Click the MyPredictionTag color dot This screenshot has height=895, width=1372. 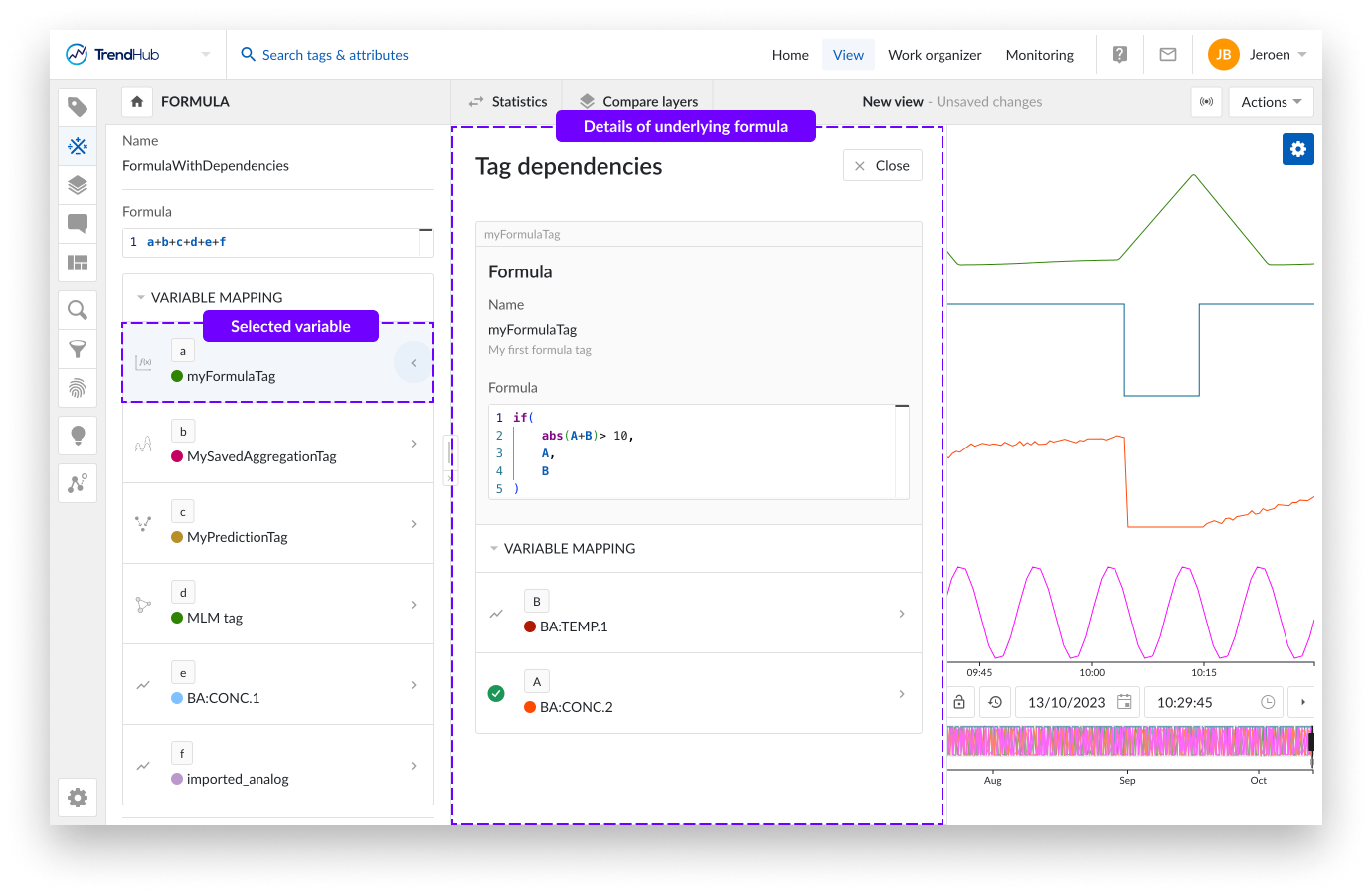(x=177, y=537)
